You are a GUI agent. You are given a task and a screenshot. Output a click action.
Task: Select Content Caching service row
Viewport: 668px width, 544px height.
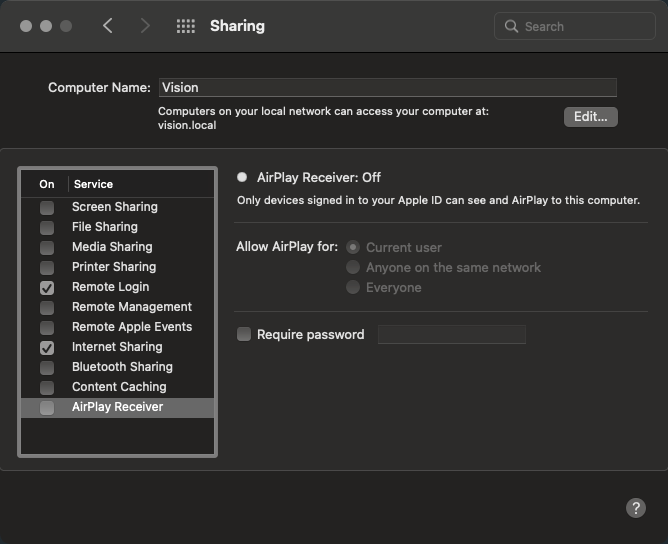click(x=119, y=387)
